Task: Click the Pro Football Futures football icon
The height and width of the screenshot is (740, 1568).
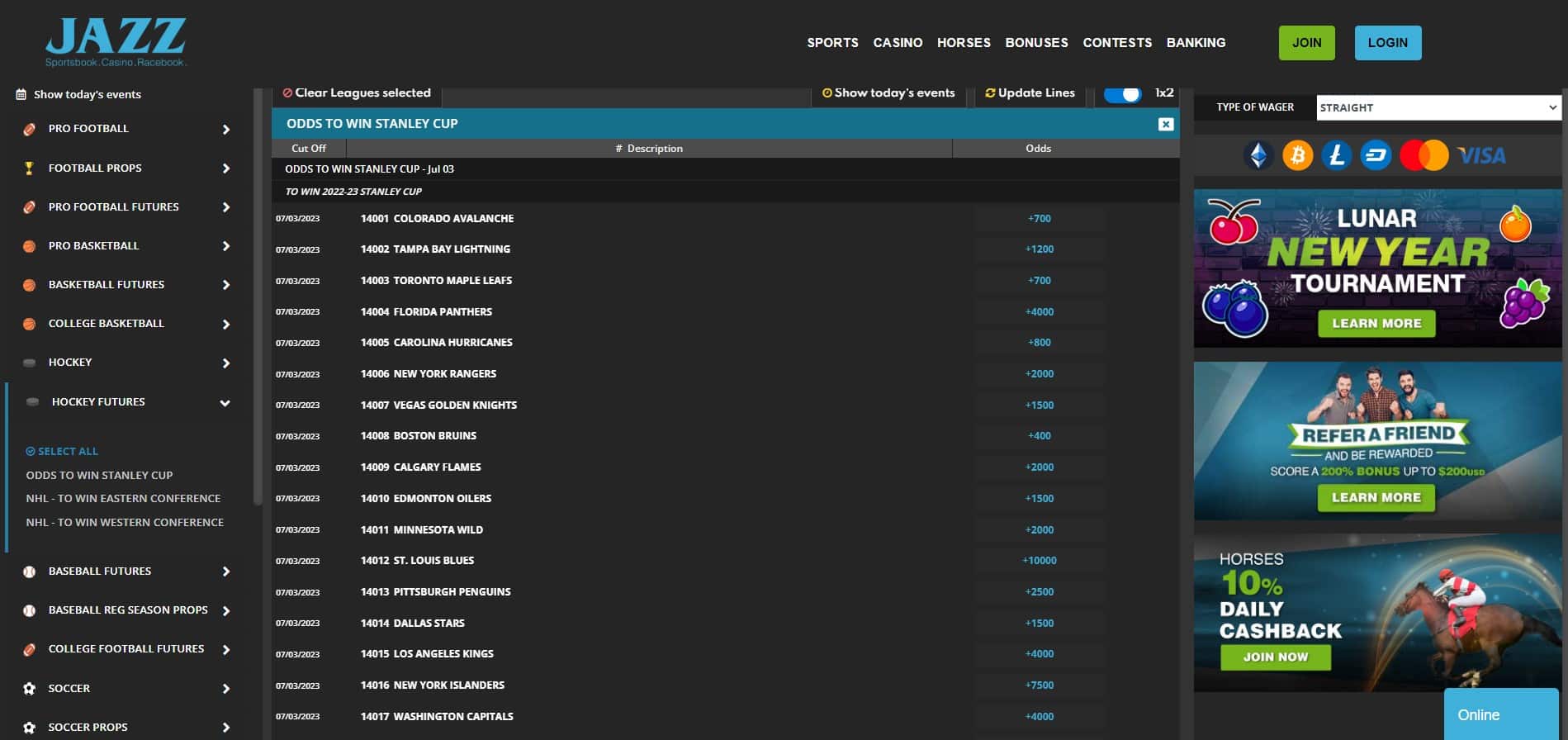Action: click(x=30, y=207)
